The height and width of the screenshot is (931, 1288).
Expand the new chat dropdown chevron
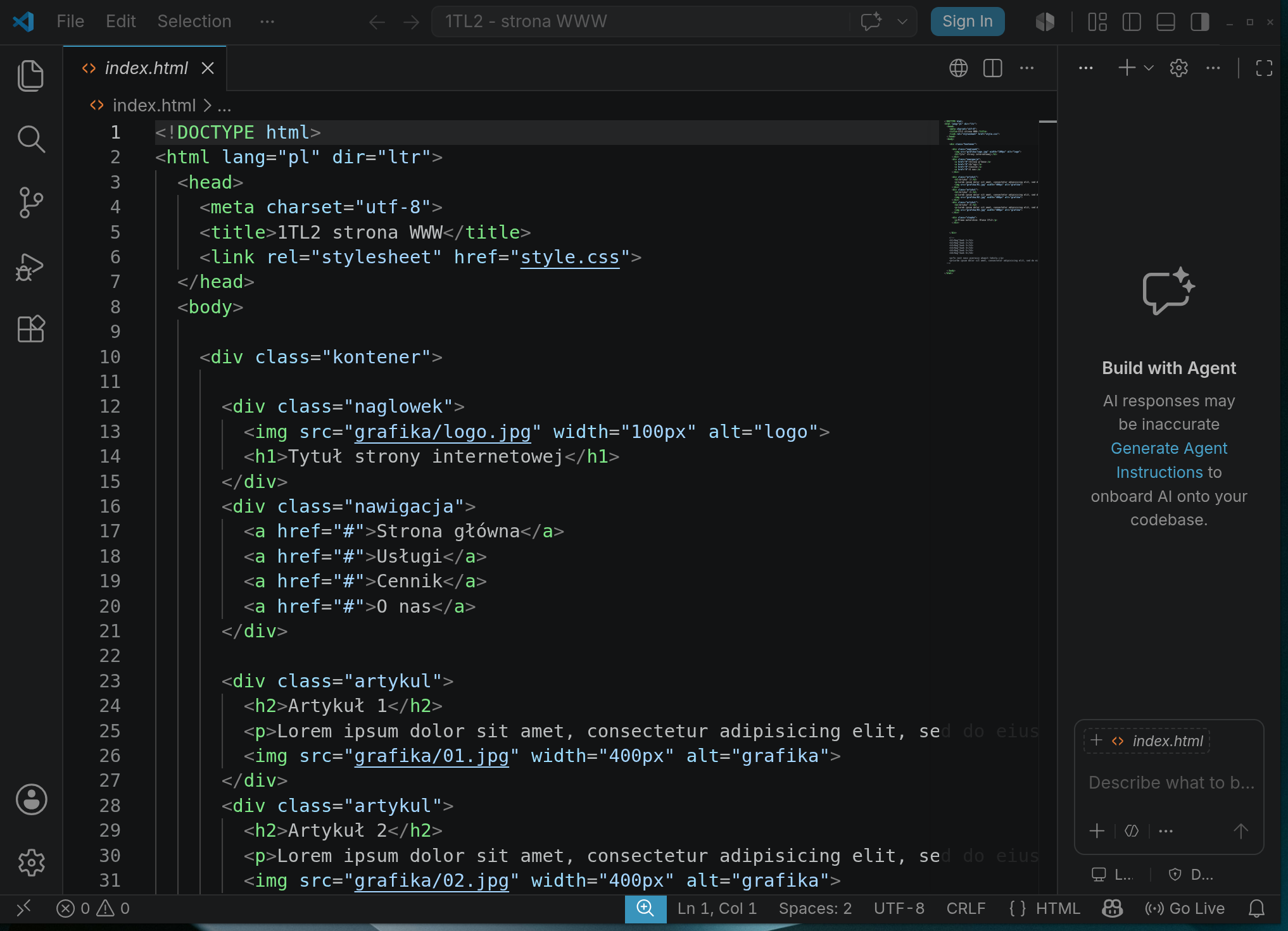(1149, 68)
